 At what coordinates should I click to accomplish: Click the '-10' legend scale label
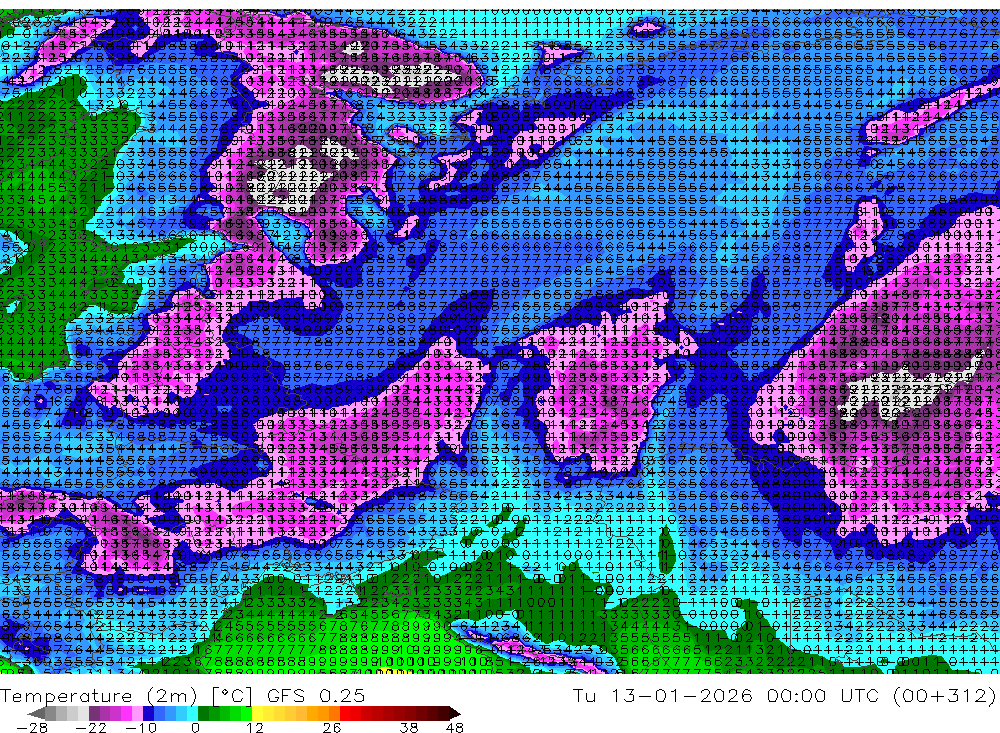click(x=142, y=728)
